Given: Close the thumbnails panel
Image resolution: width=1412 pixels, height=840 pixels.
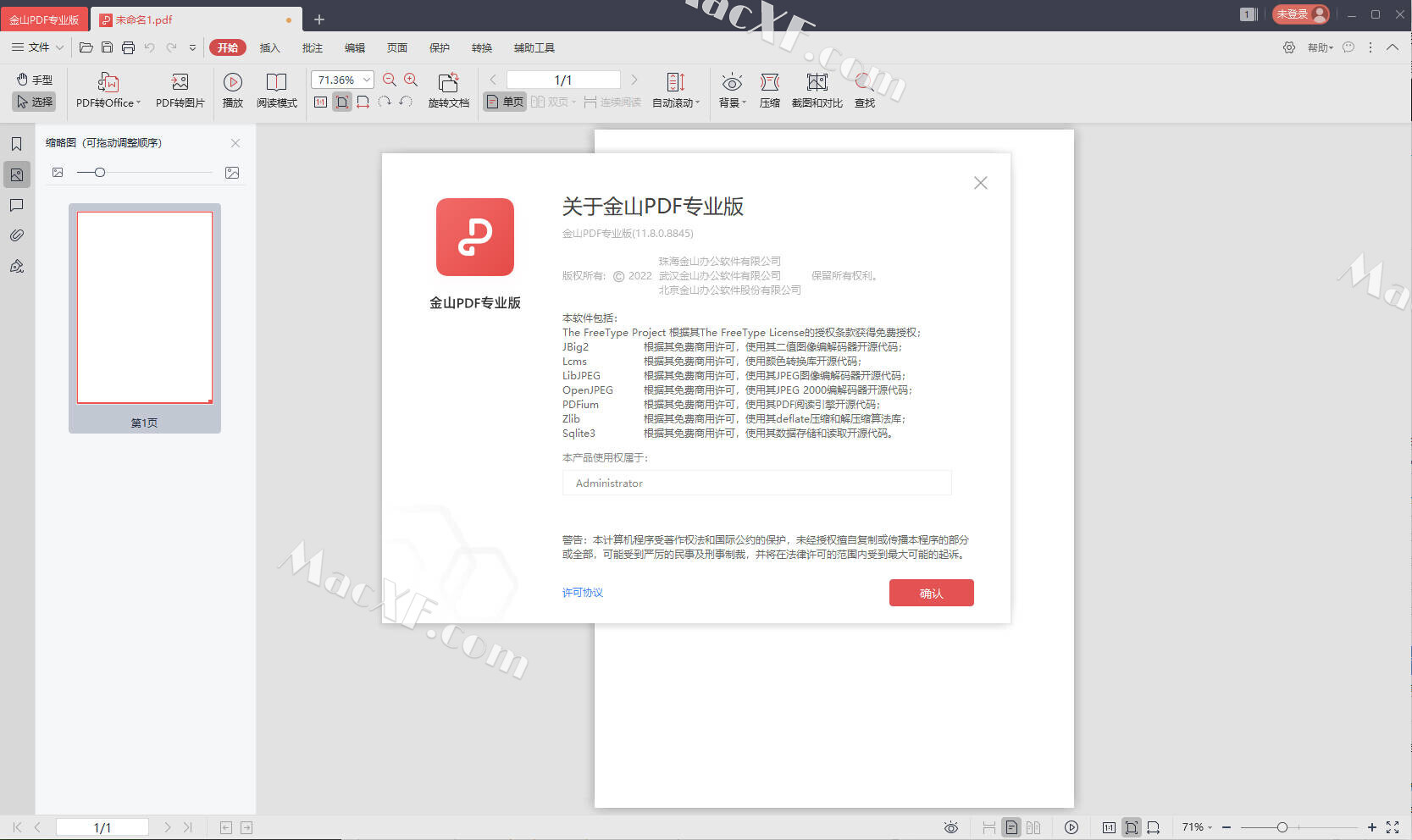Looking at the screenshot, I should click(235, 143).
